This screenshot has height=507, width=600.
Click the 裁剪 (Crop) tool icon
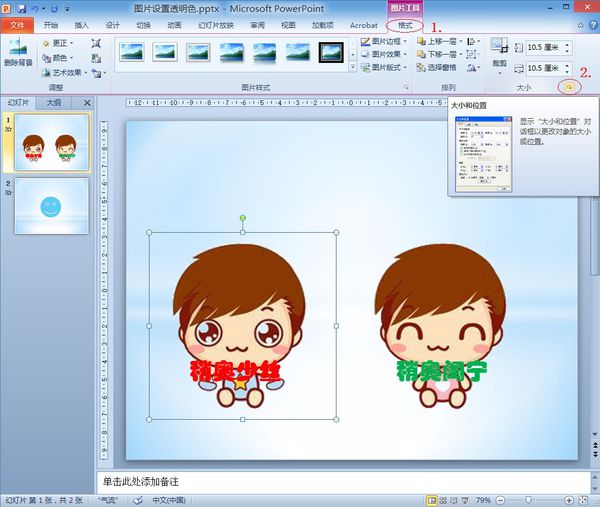click(x=499, y=46)
